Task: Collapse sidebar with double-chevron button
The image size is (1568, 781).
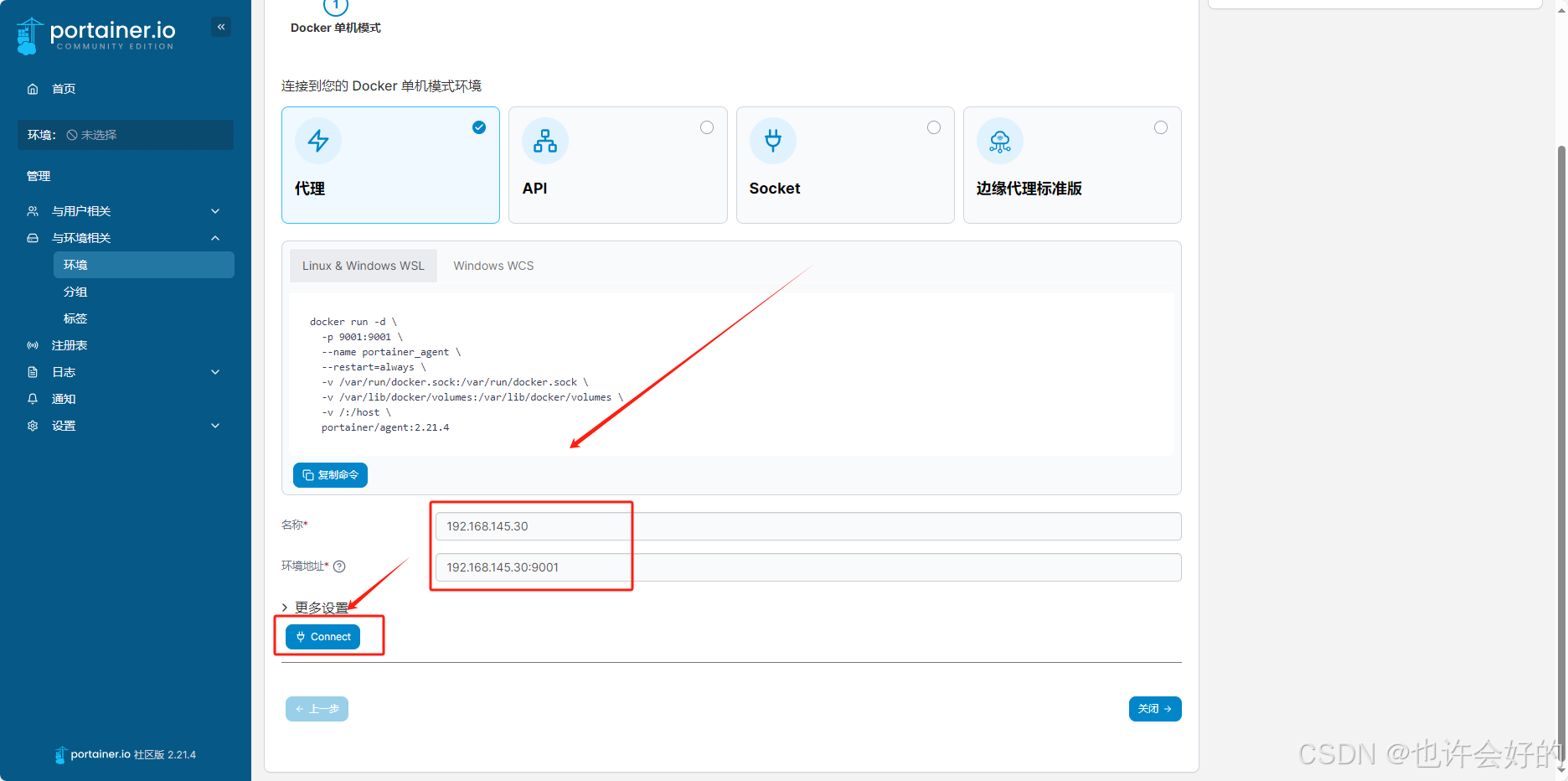Action: 221,27
